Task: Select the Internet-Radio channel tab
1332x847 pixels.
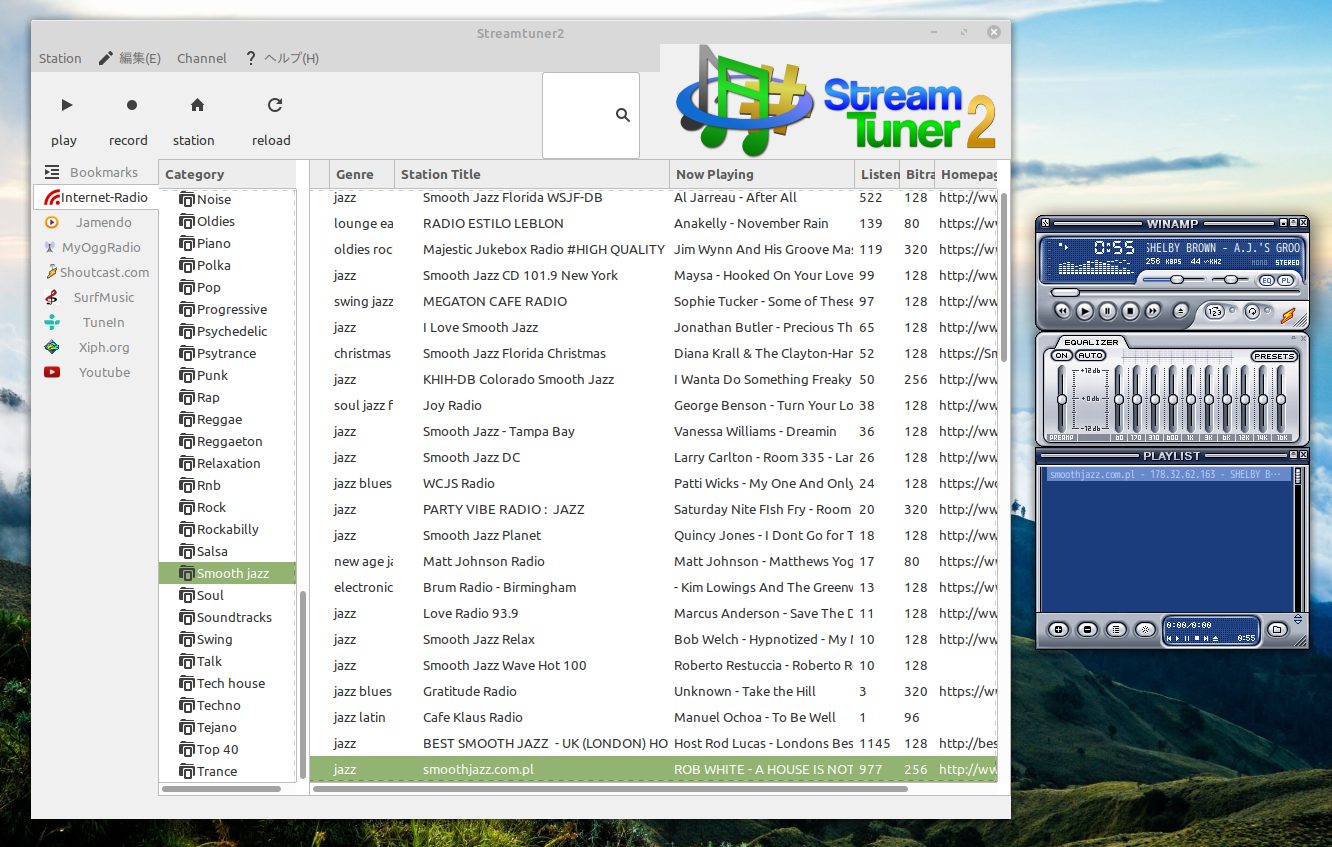Action: tap(96, 197)
